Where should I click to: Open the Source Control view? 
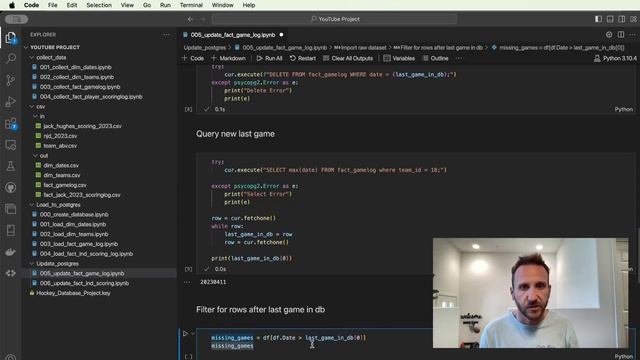(x=11, y=80)
